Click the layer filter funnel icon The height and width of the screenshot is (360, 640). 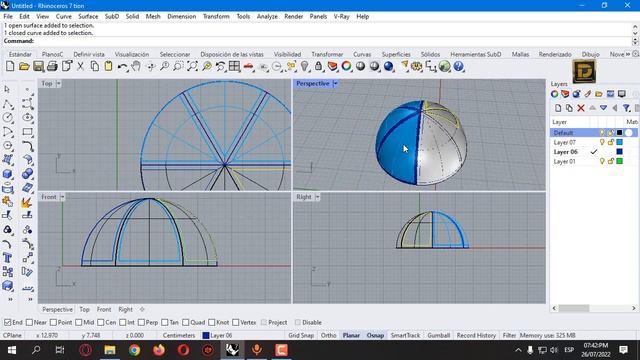click(x=627, y=108)
